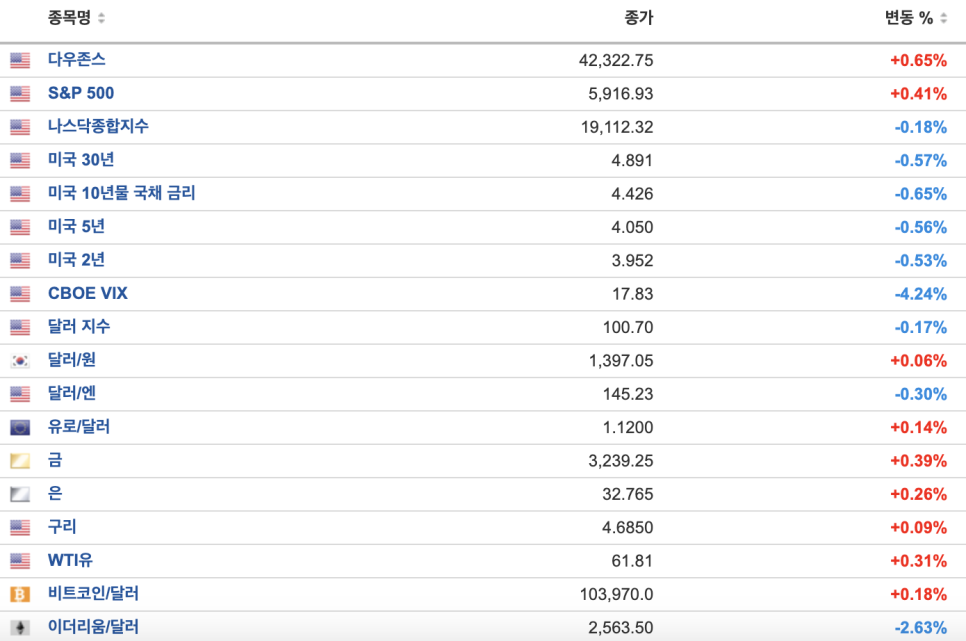This screenshot has width=966, height=641.
Task: Click the US flag icon beside 다우존스
Action: click(20, 60)
